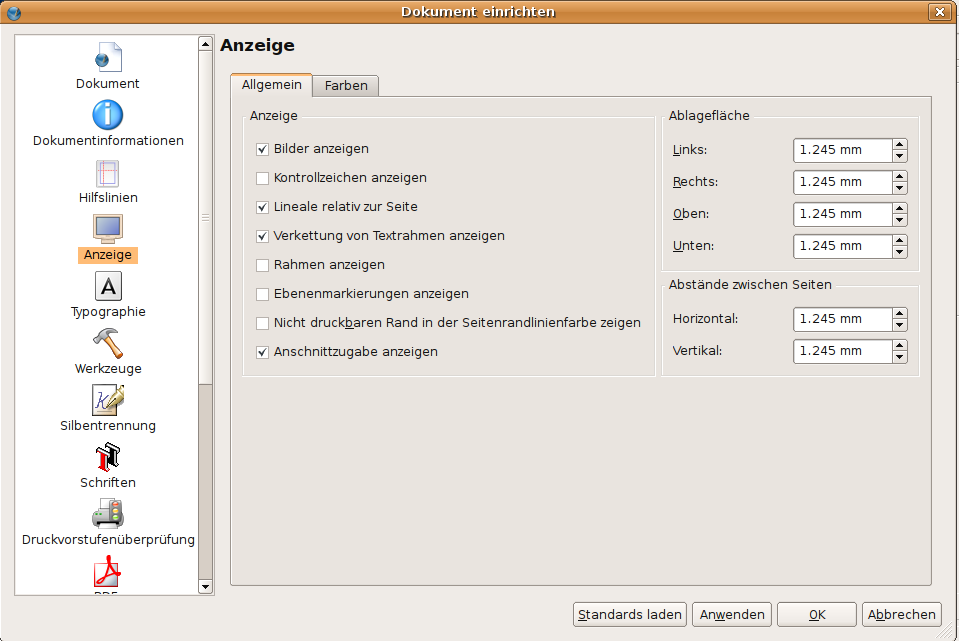Click into the Rechts value field

[842, 182]
